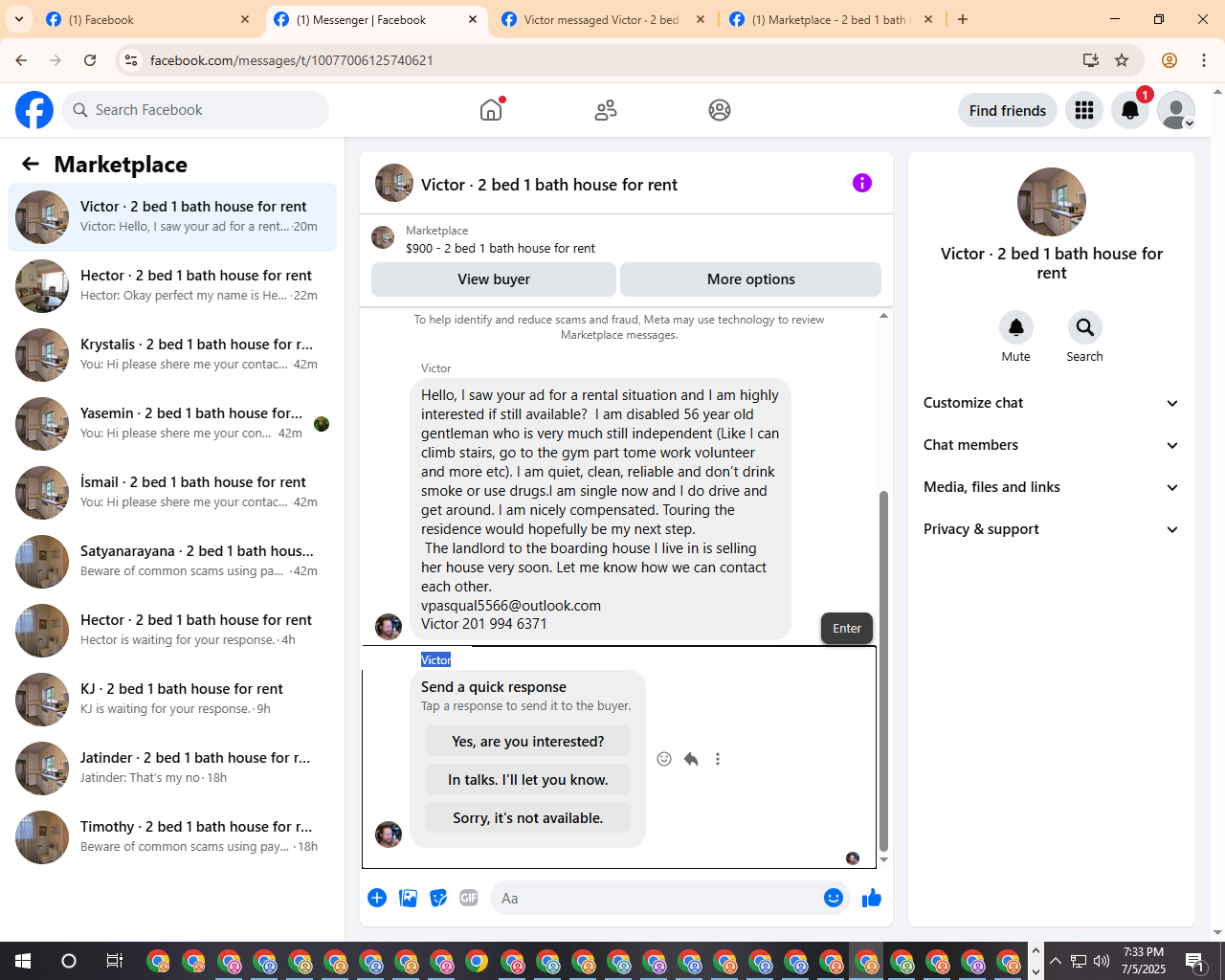The image size is (1225, 980).
Task: Click install app icon in address bar
Action: click(x=1091, y=60)
